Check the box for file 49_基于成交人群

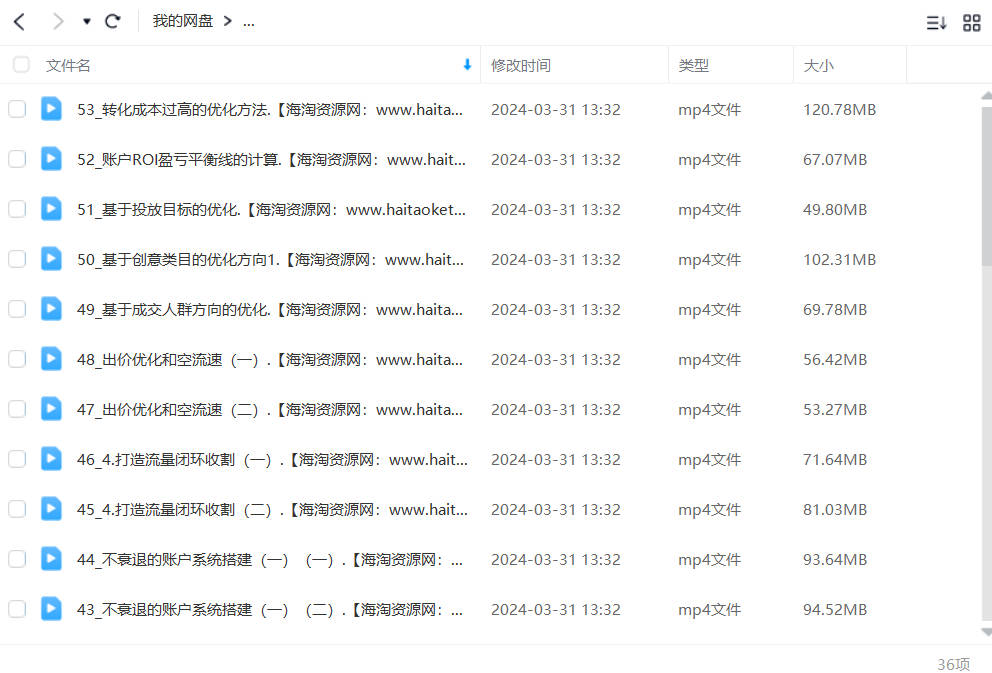coord(17,309)
